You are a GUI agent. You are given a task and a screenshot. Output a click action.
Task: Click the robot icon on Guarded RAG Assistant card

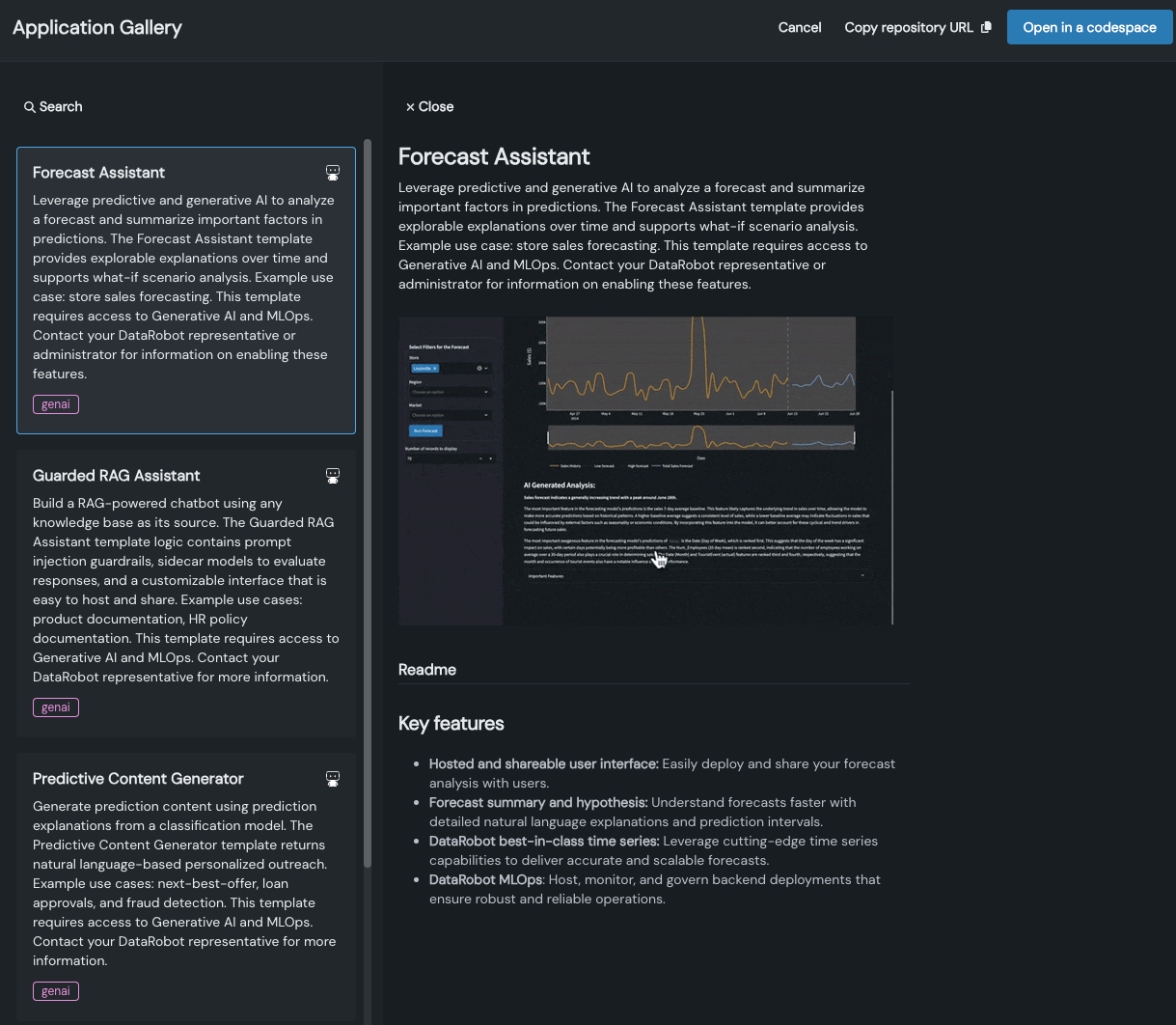click(333, 476)
